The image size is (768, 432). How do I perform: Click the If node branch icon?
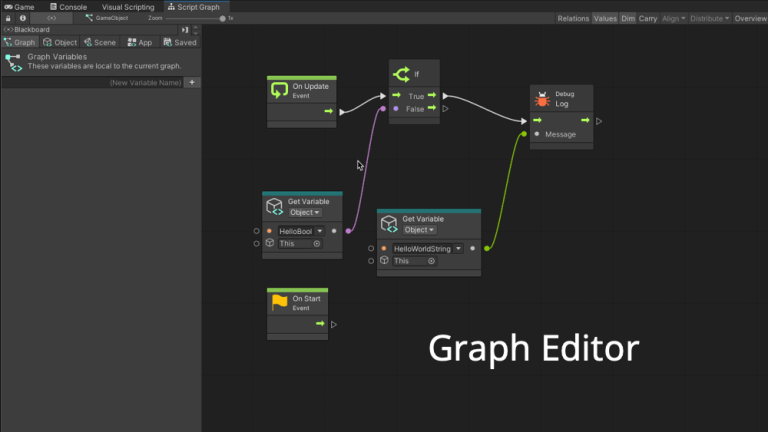click(403, 74)
